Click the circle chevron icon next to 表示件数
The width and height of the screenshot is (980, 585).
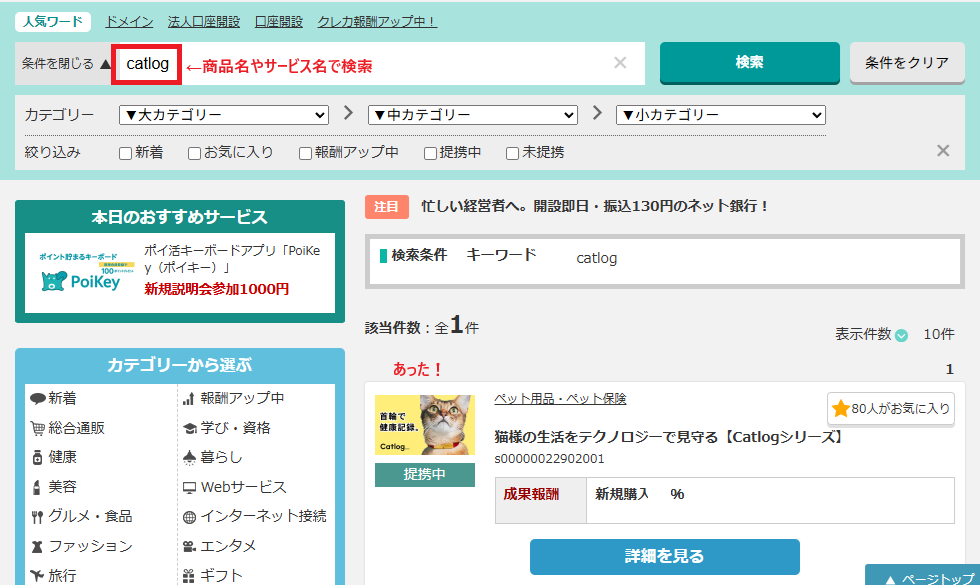click(901, 335)
